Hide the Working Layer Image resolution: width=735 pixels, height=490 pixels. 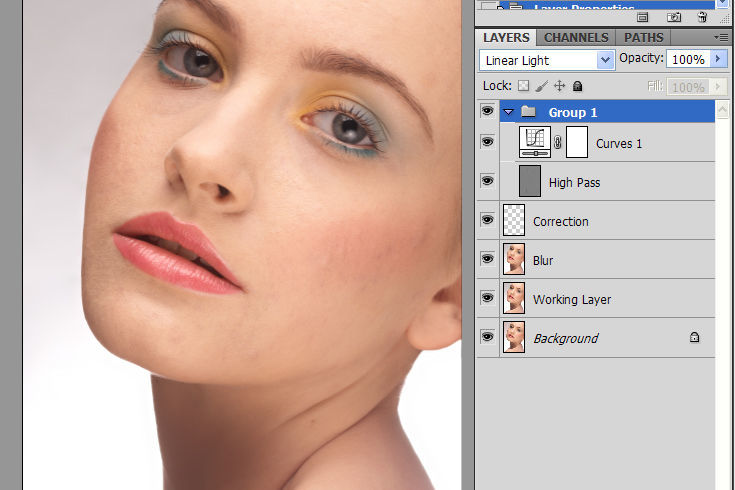(x=488, y=297)
